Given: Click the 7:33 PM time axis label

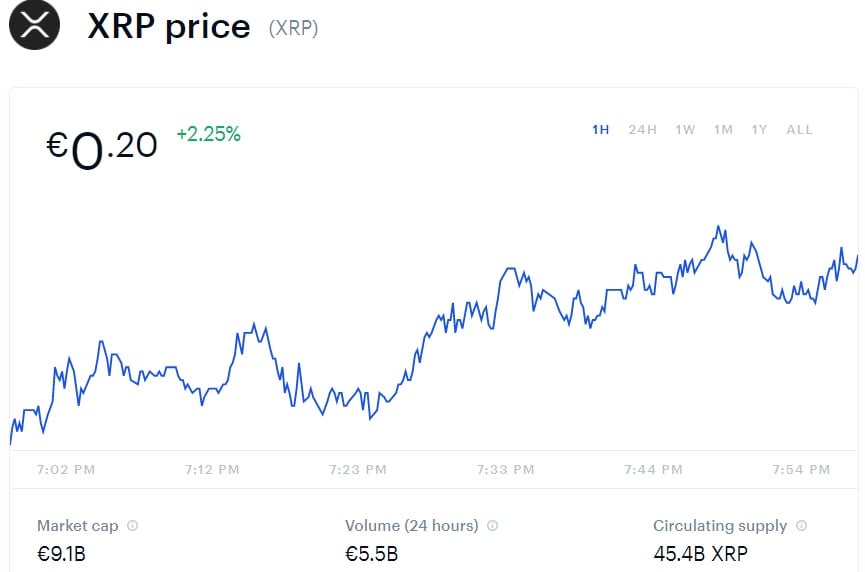Looking at the screenshot, I should click(506, 469).
